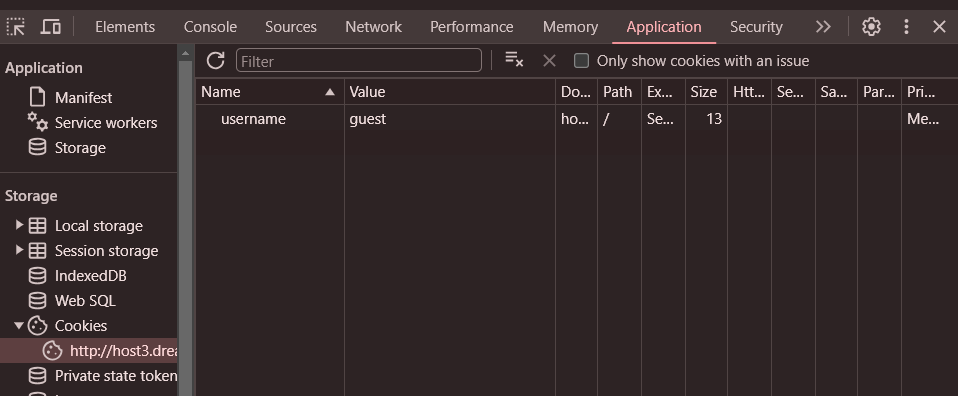Click the username cookie's expires cell
This screenshot has height=396, width=958.
[663, 119]
